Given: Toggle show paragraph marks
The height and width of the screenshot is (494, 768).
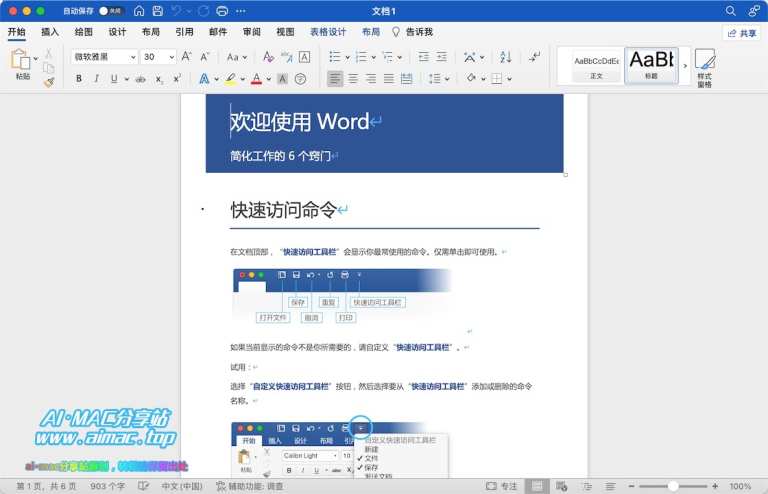Looking at the screenshot, I should pyautogui.click(x=534, y=57).
